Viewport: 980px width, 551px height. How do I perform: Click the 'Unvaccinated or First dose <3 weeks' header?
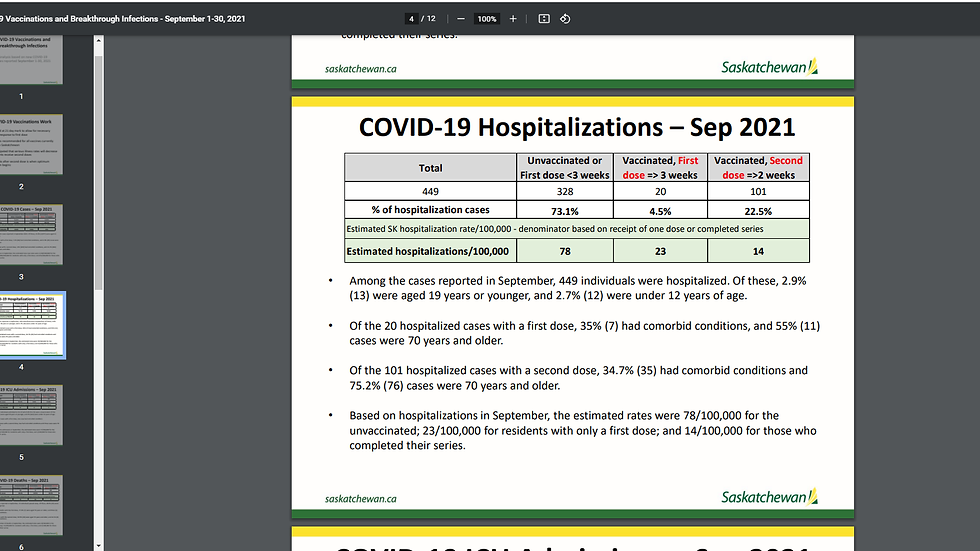click(565, 167)
